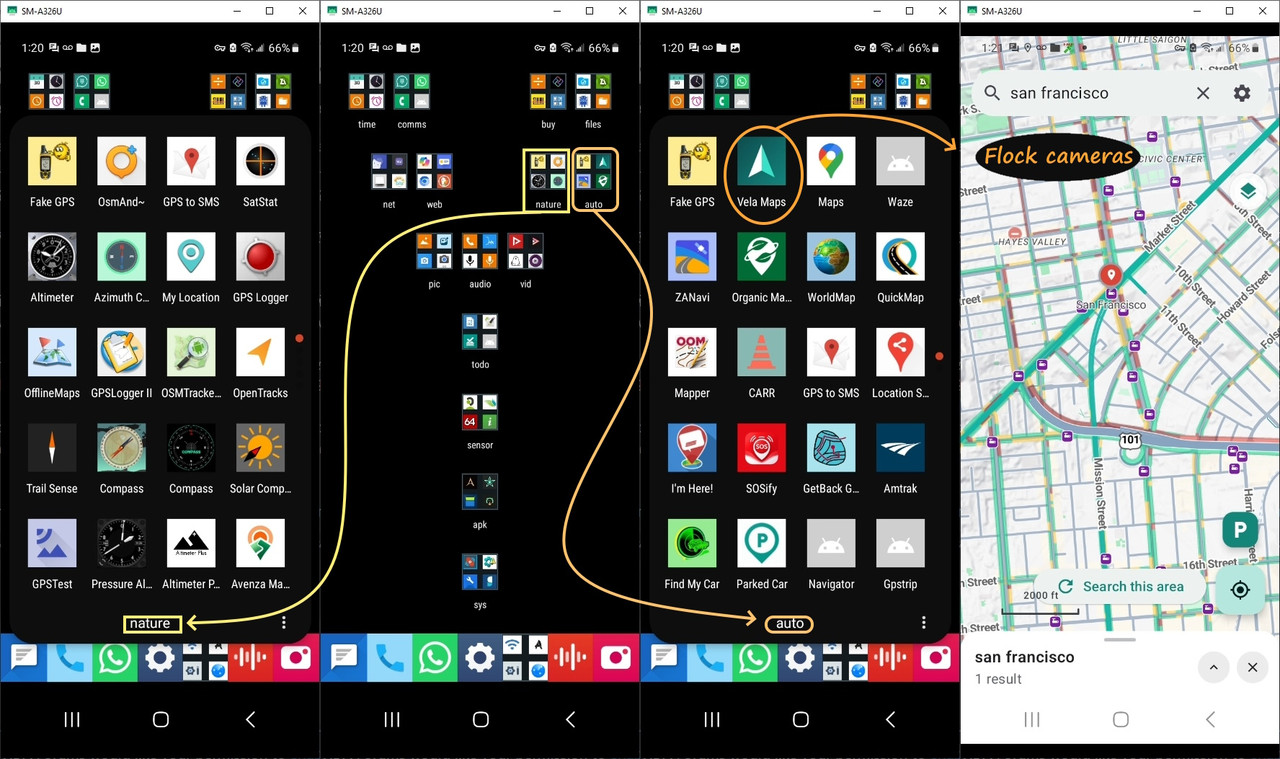Screen dimensions: 1280x759
Task: Open the comms folder on the home screen
Action: tap(412, 92)
